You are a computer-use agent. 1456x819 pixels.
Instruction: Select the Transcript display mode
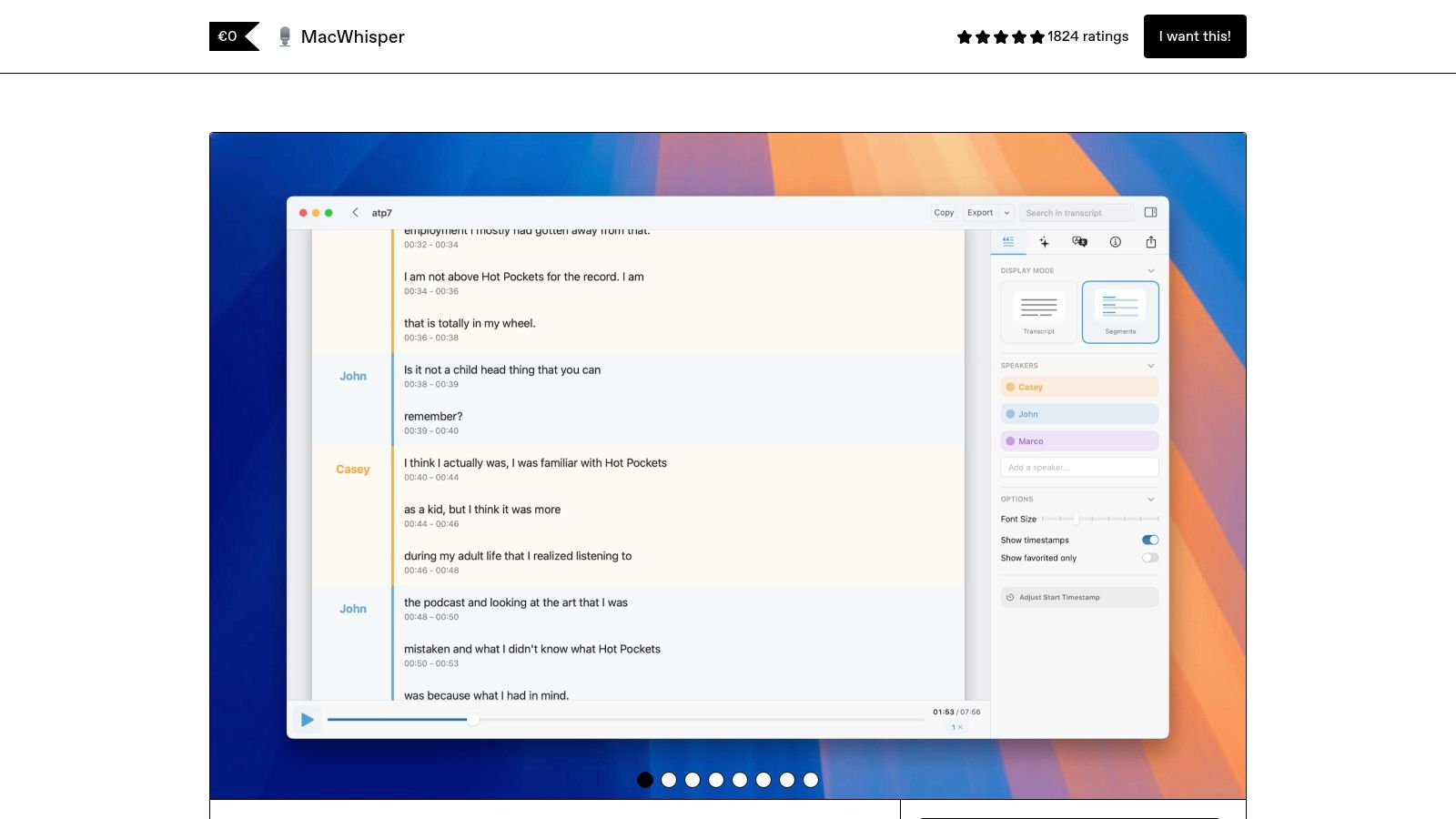coord(1038,311)
